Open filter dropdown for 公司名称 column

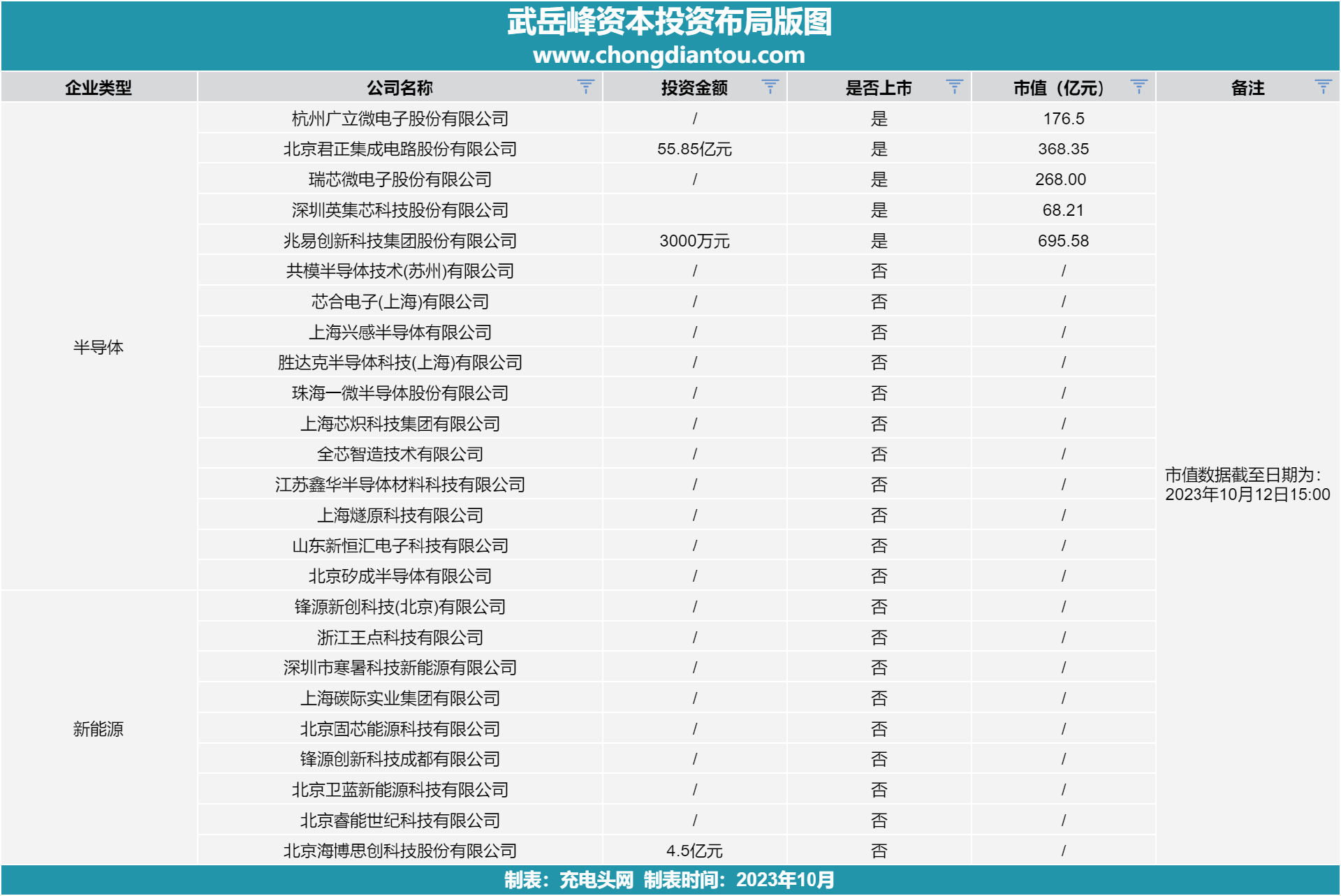point(585,87)
